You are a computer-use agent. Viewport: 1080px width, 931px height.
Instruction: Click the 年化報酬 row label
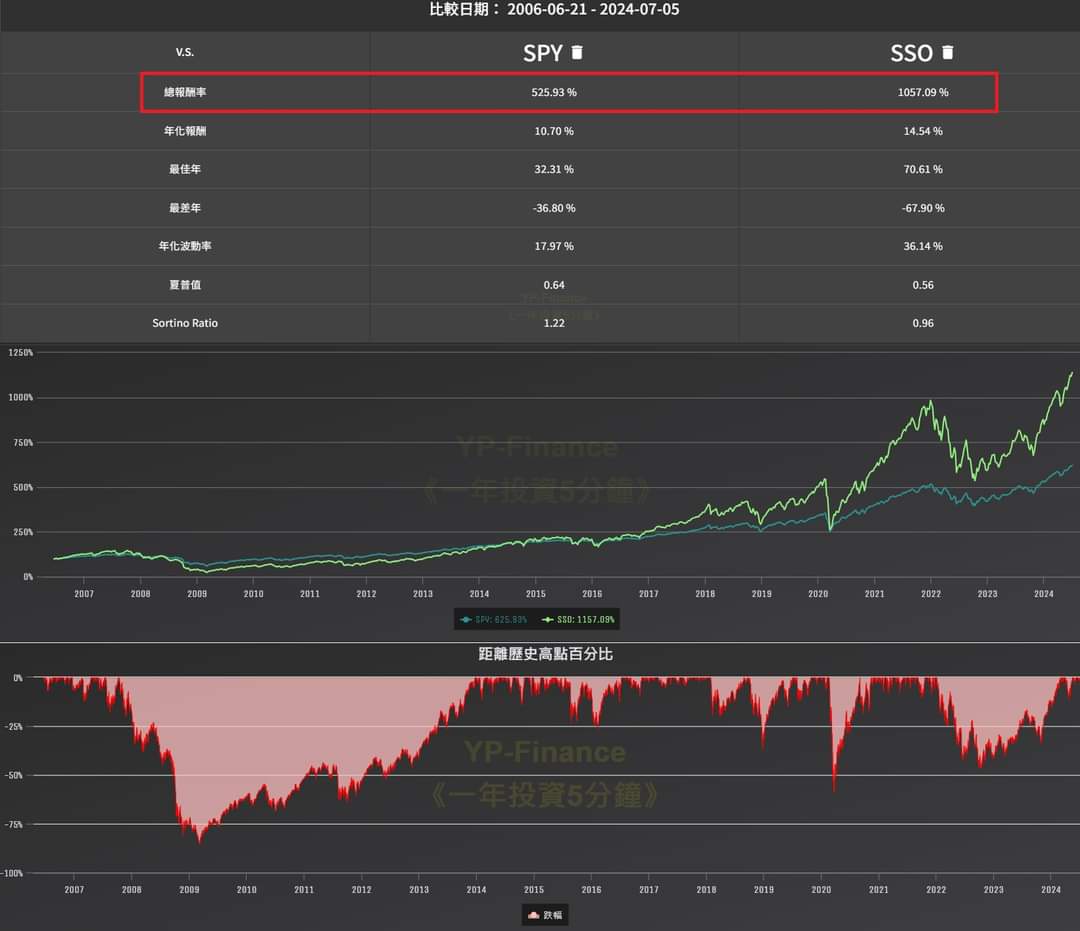click(185, 131)
